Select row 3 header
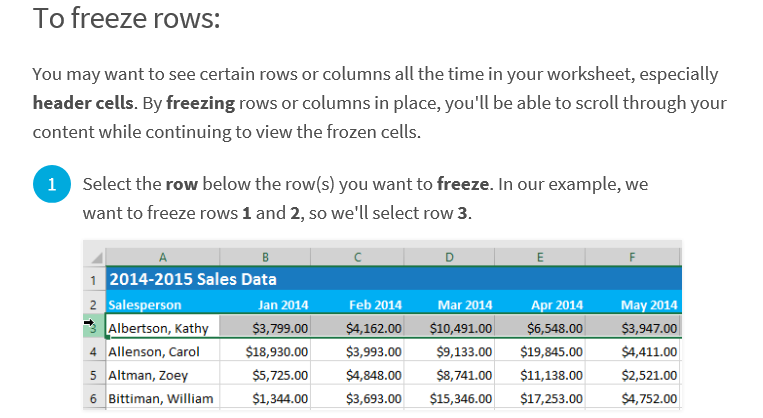This screenshot has height=418, width=763. (x=94, y=328)
